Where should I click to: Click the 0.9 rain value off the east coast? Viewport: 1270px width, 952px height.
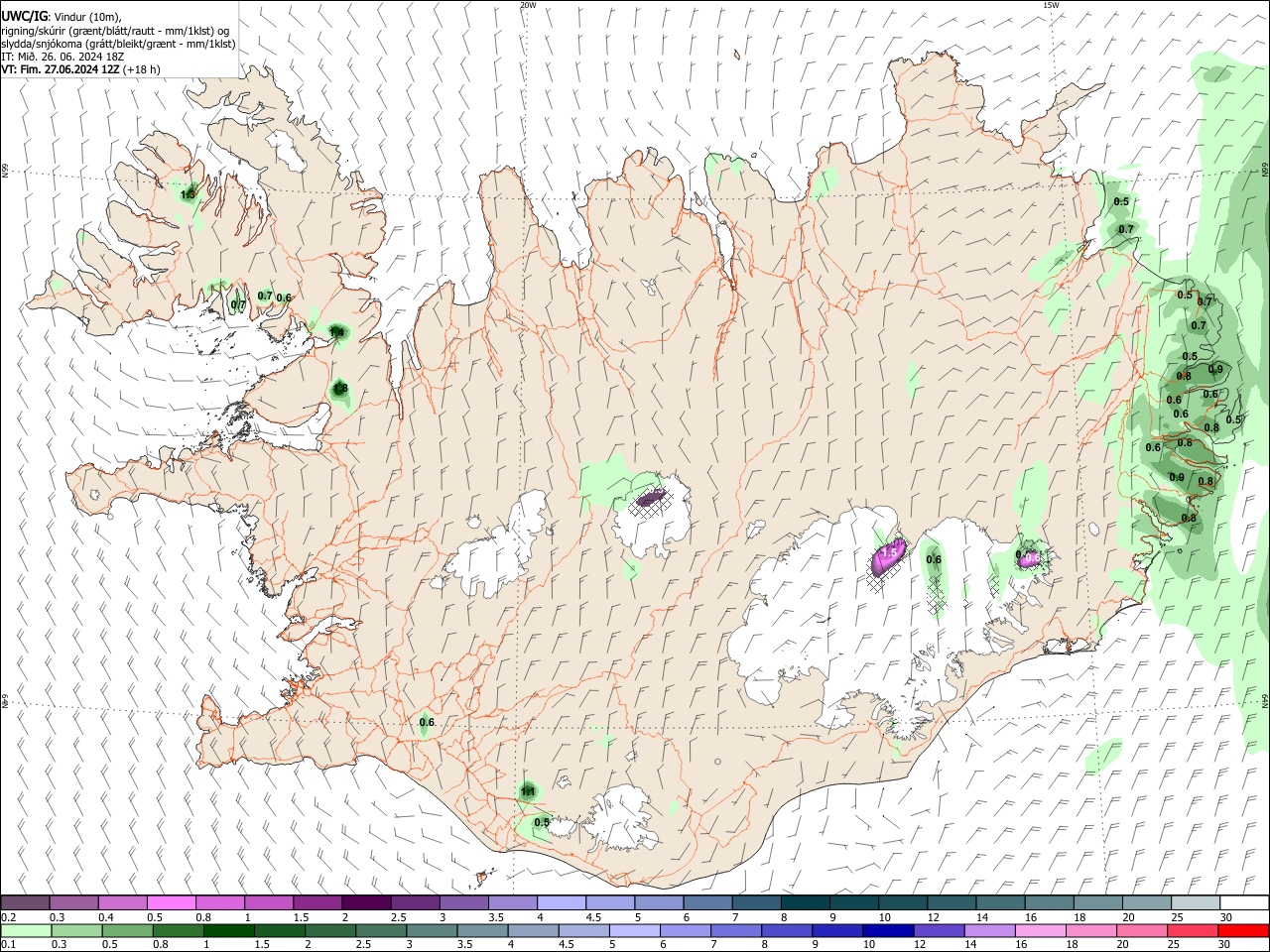[x=1215, y=369]
